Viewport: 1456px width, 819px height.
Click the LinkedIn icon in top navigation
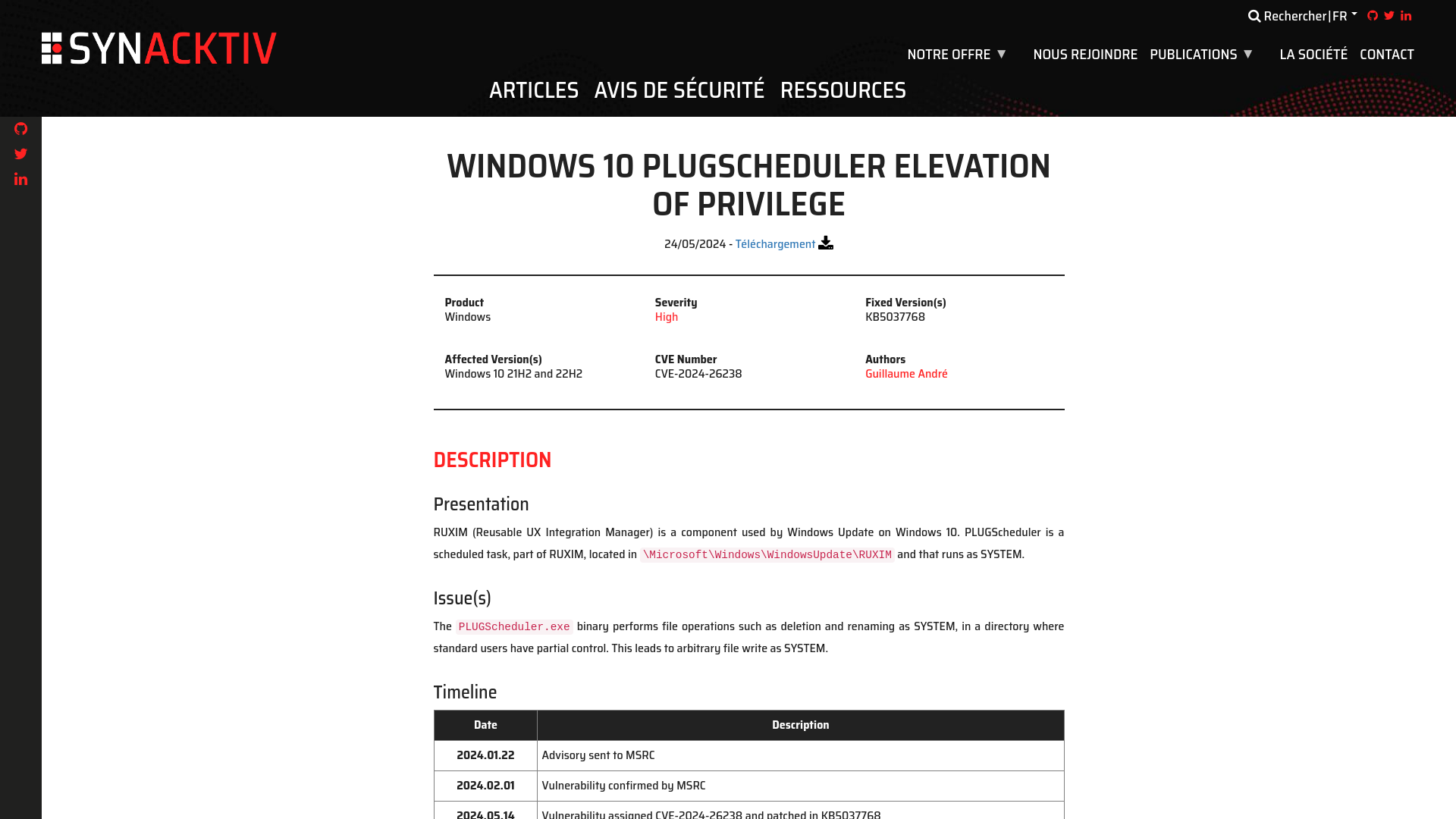(1405, 15)
